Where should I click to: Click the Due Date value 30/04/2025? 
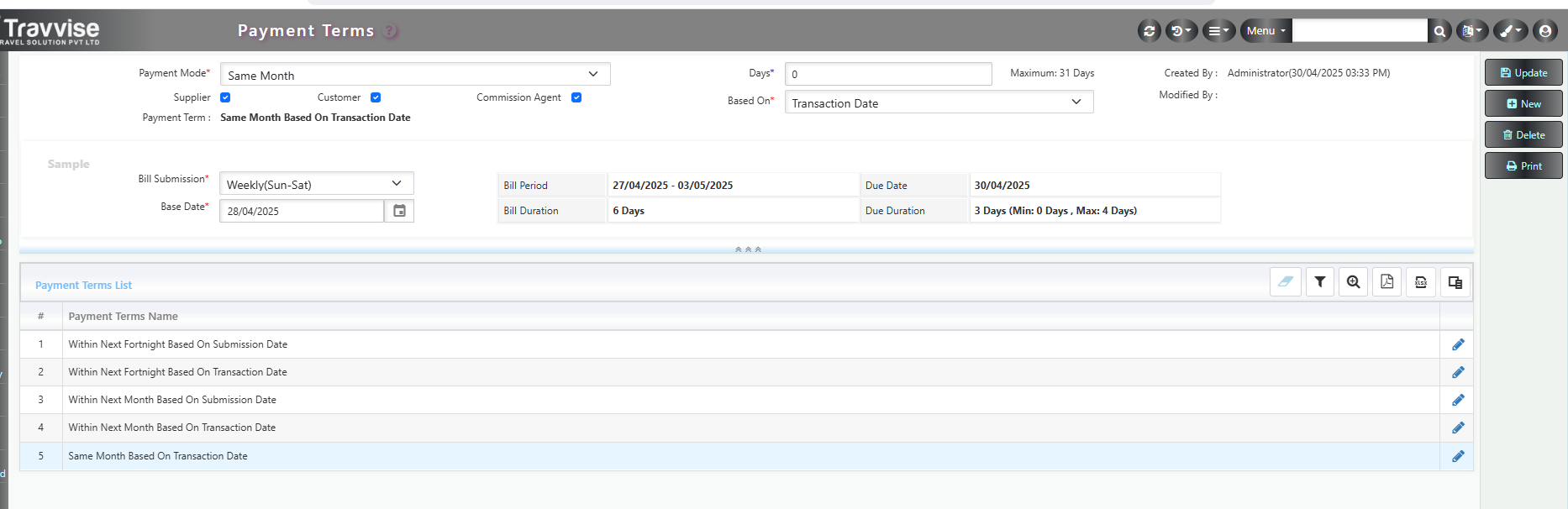(1002, 186)
